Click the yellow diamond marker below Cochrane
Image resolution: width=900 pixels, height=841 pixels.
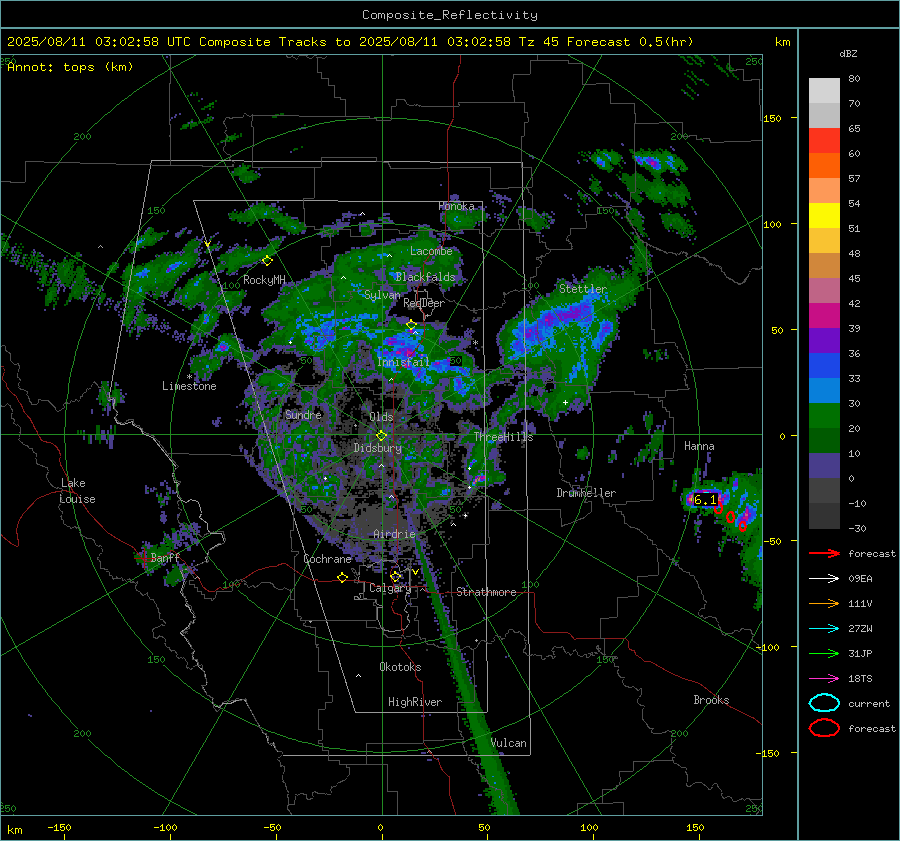pyautogui.click(x=343, y=578)
